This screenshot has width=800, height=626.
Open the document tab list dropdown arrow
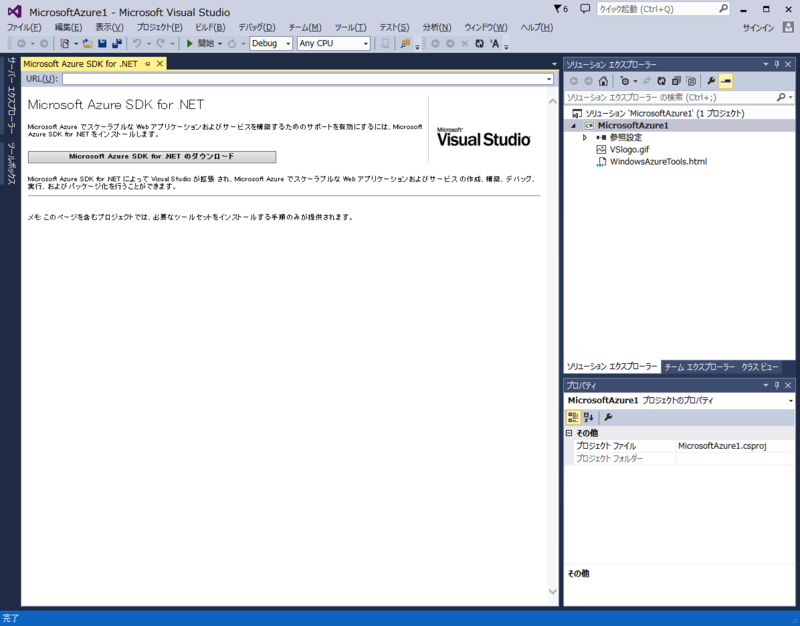554,64
